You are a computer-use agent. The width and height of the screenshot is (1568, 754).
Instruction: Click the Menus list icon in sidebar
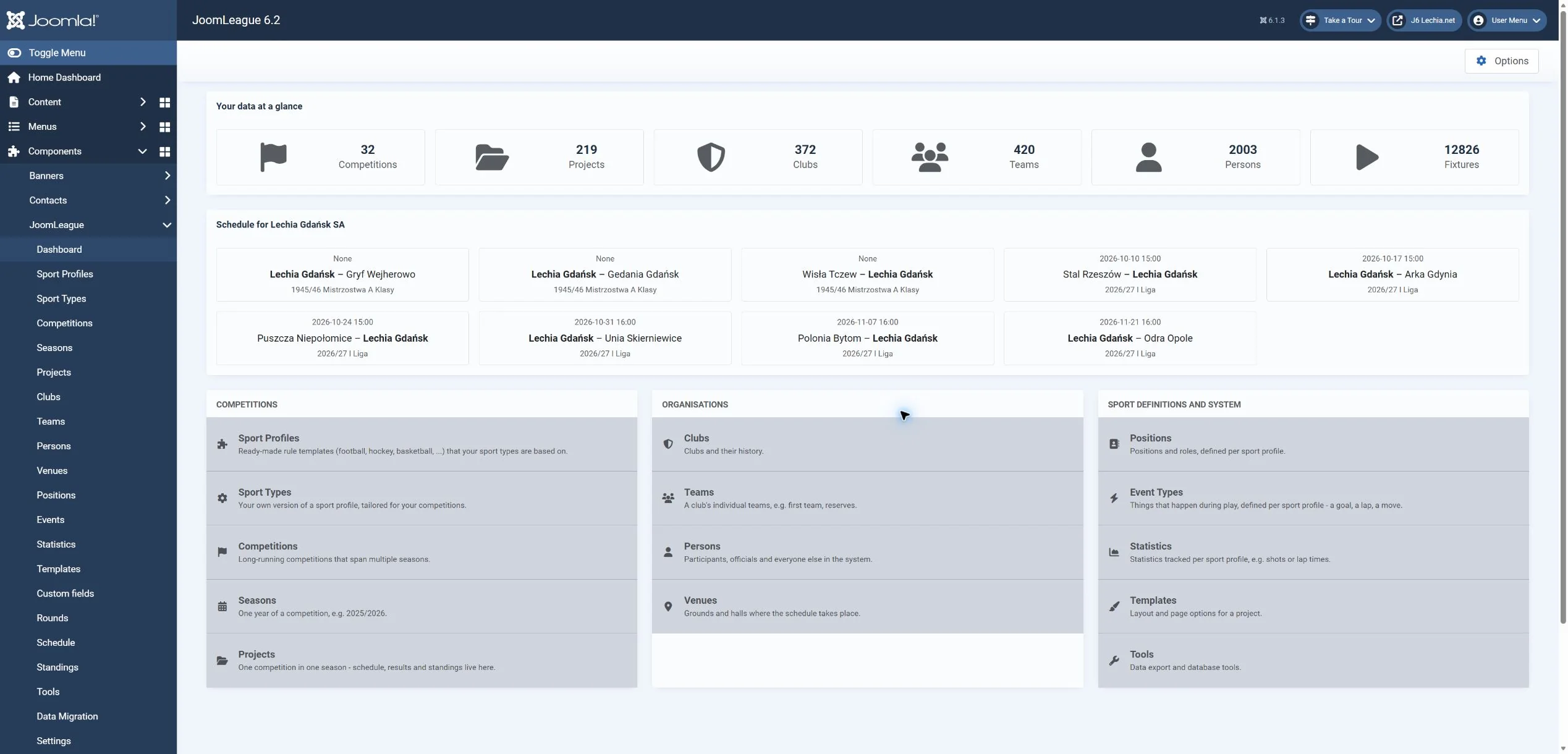click(14, 127)
